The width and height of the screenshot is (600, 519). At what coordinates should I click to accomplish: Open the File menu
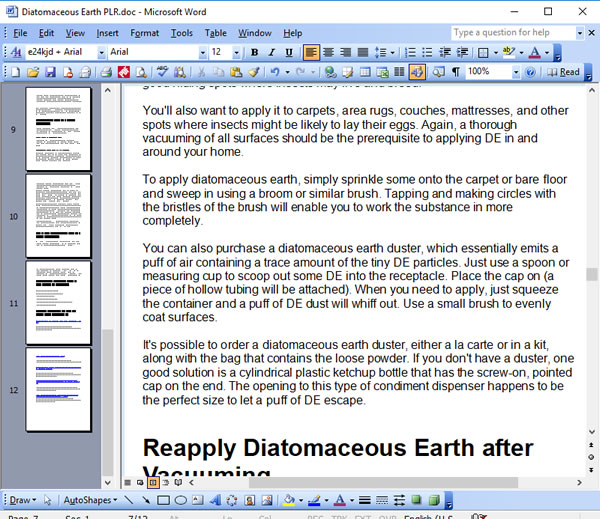(x=20, y=33)
